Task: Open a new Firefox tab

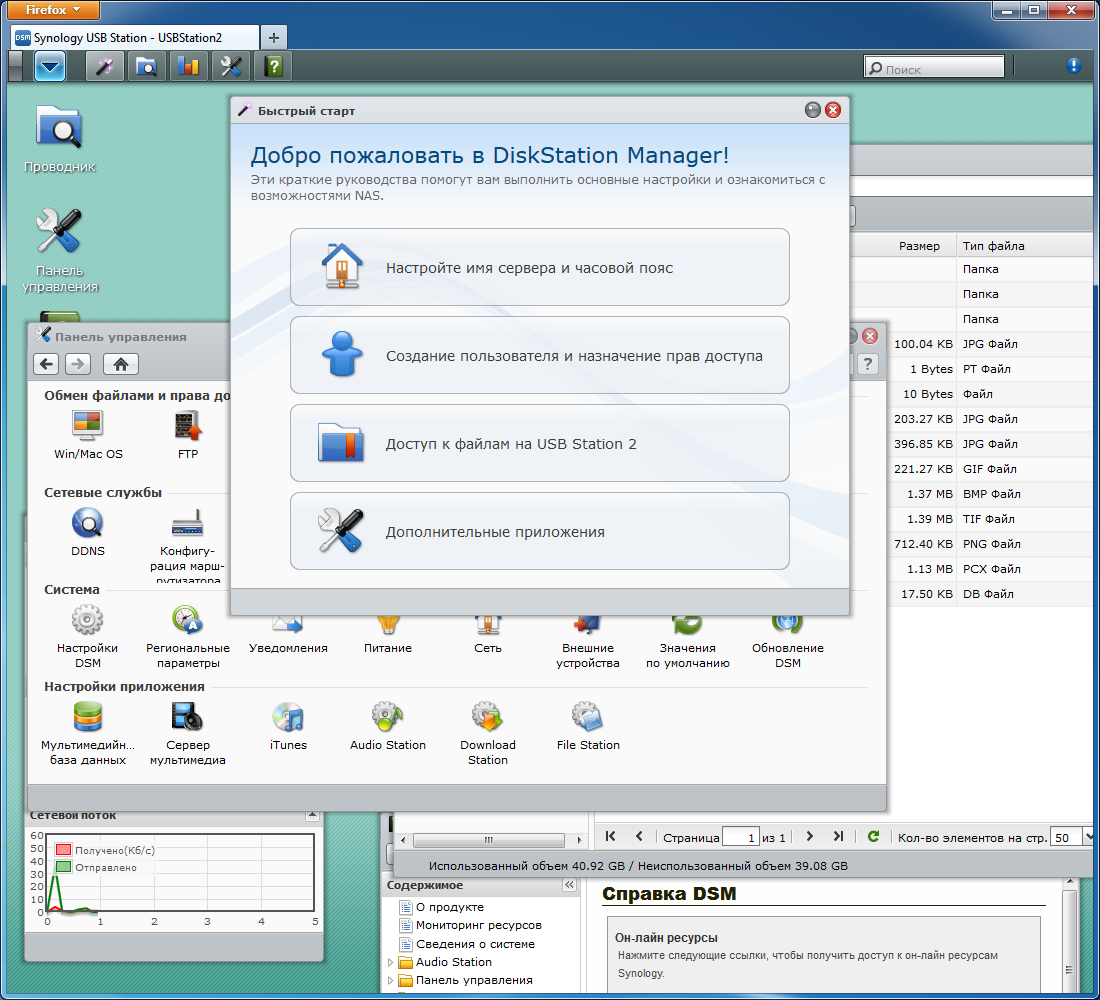Action: [x=274, y=38]
